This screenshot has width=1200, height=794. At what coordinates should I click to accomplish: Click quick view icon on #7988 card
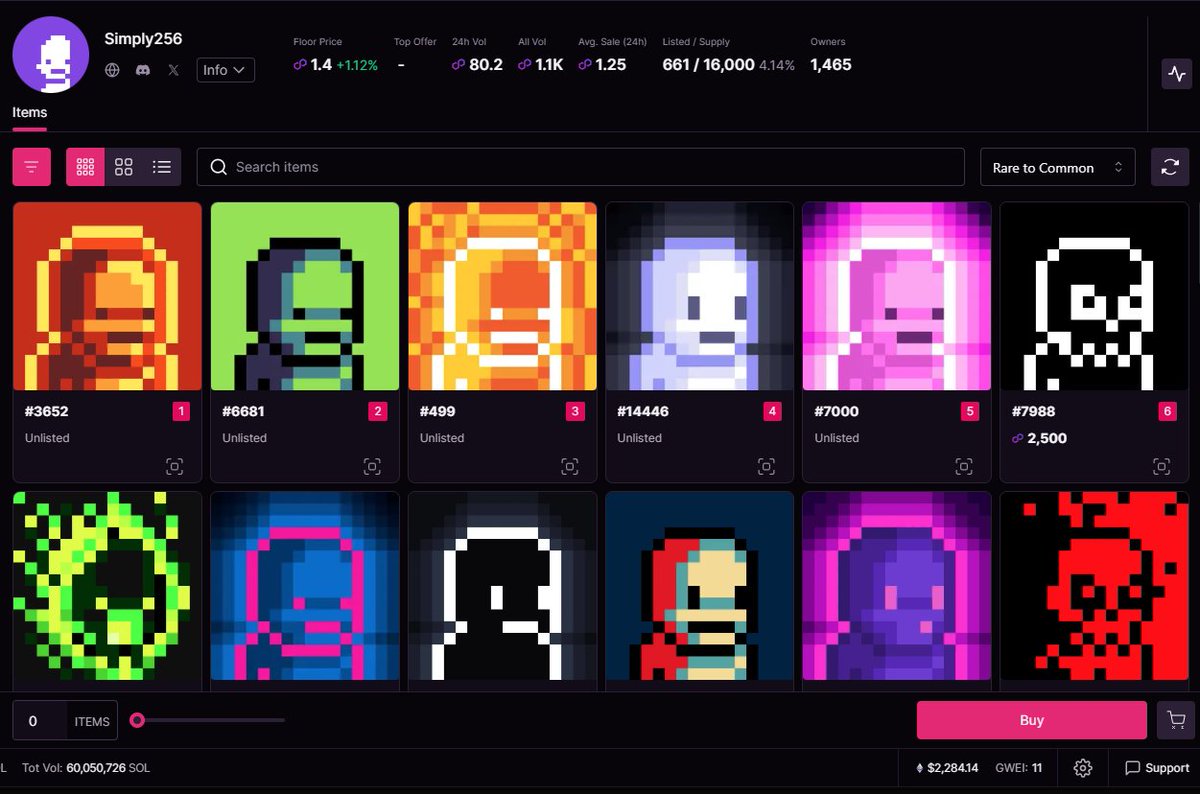[1161, 466]
